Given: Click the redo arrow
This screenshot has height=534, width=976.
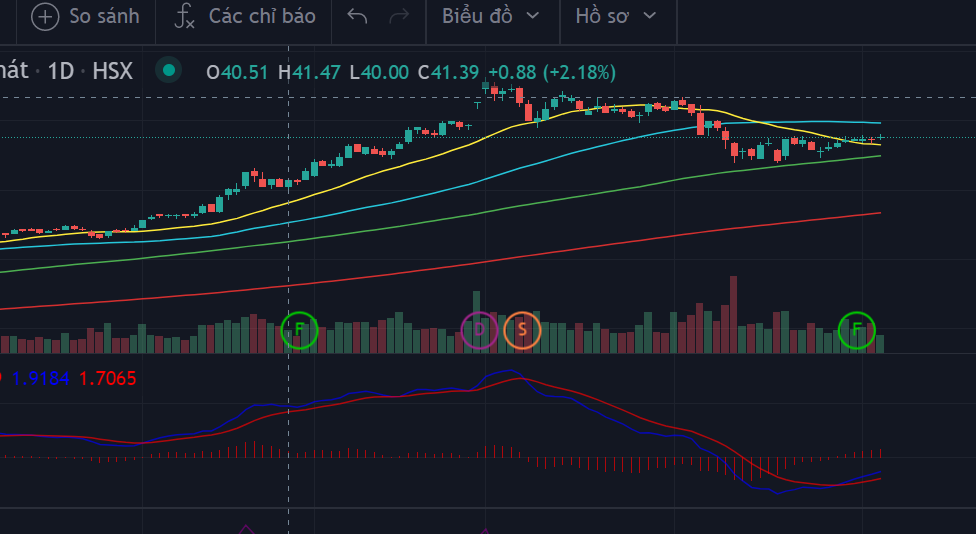Looking at the screenshot, I should coord(398,16).
